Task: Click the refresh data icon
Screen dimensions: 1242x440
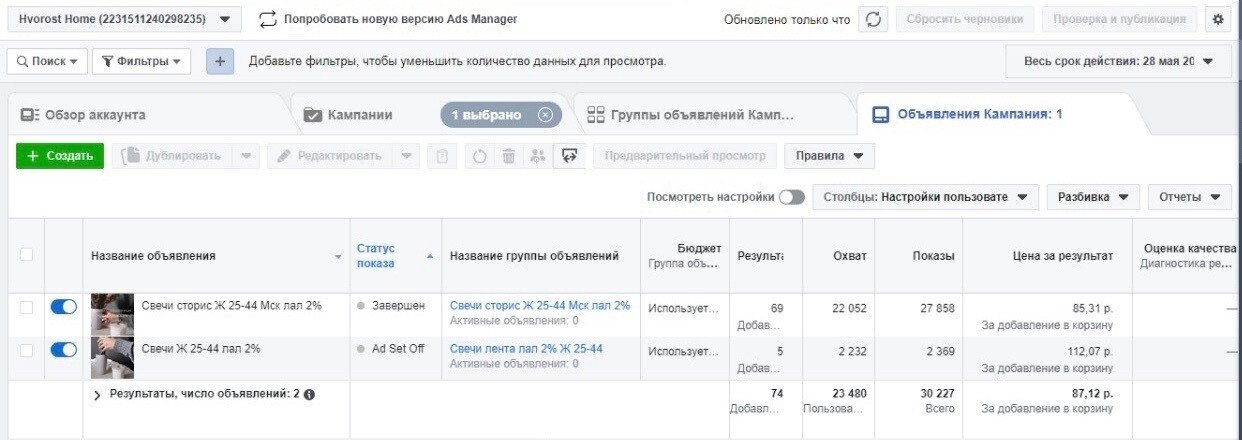Action: click(x=873, y=19)
